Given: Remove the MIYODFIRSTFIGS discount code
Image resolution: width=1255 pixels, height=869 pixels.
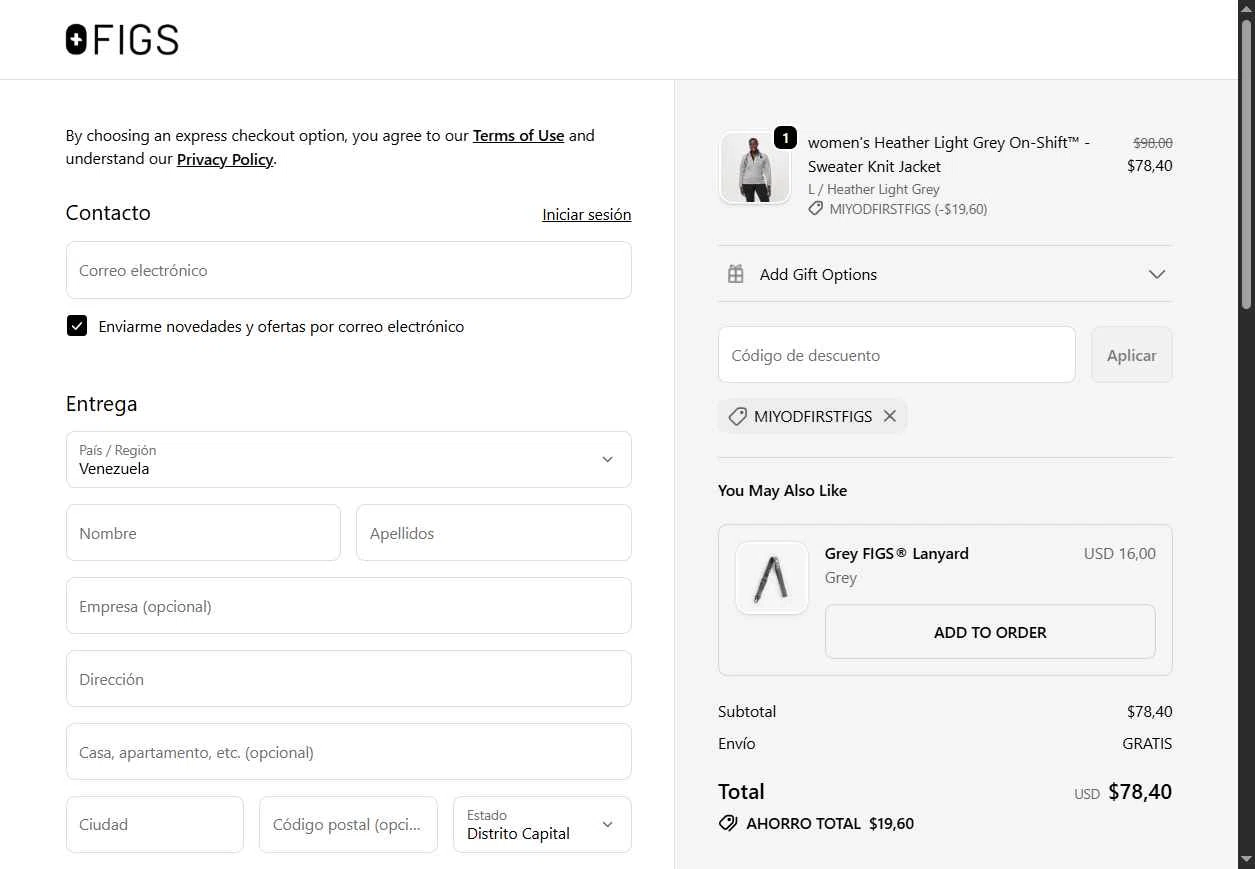Looking at the screenshot, I should pyautogui.click(x=890, y=416).
